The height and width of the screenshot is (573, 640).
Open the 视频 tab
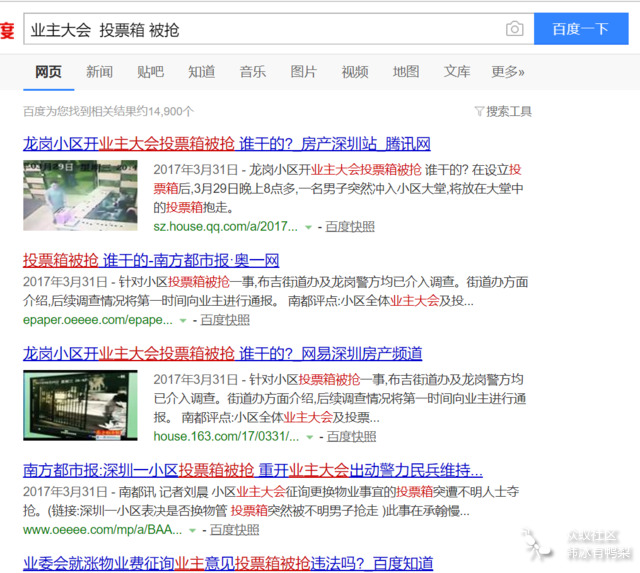pyautogui.click(x=355, y=72)
